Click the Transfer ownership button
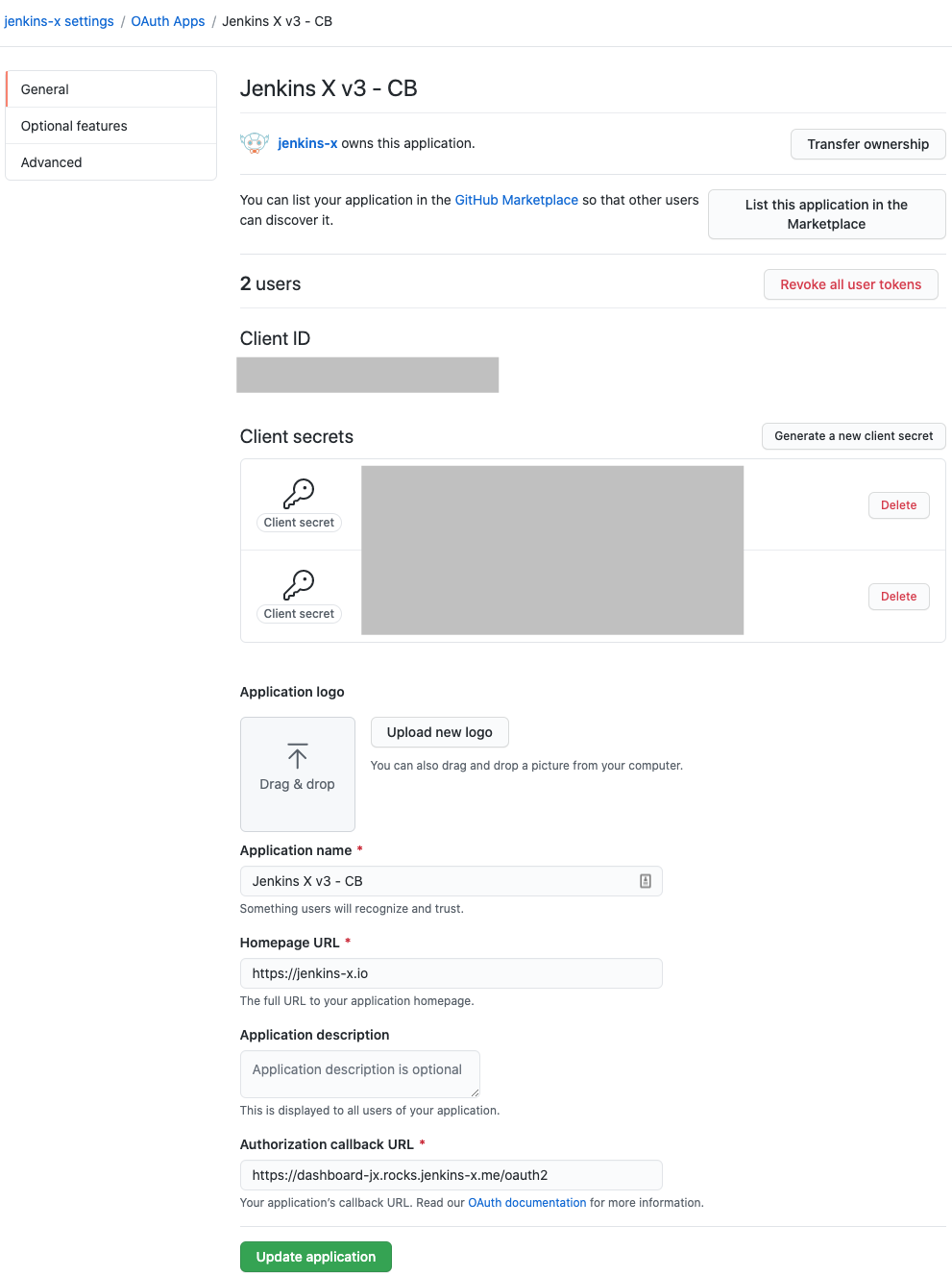The width and height of the screenshot is (952, 1275). coord(867,144)
